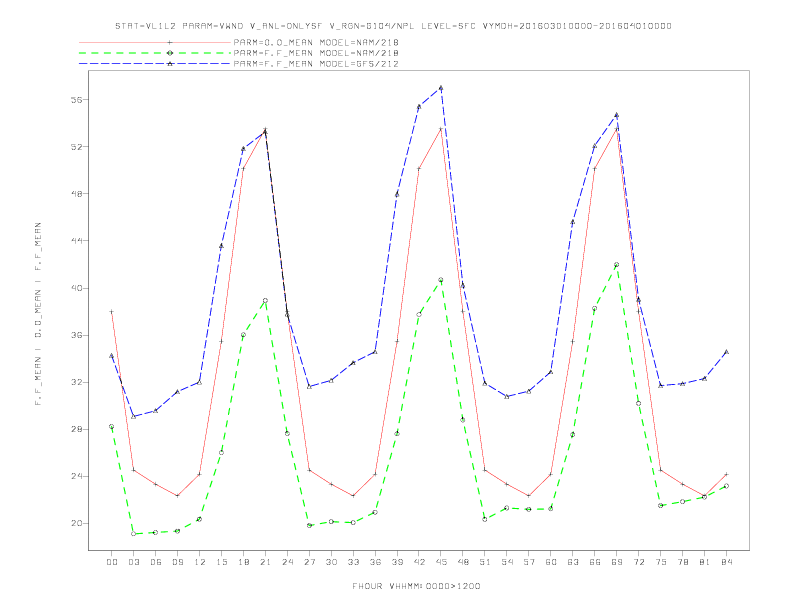Click x-axis tick label 03
The width and height of the screenshot is (792, 612).
pyautogui.click(x=133, y=562)
